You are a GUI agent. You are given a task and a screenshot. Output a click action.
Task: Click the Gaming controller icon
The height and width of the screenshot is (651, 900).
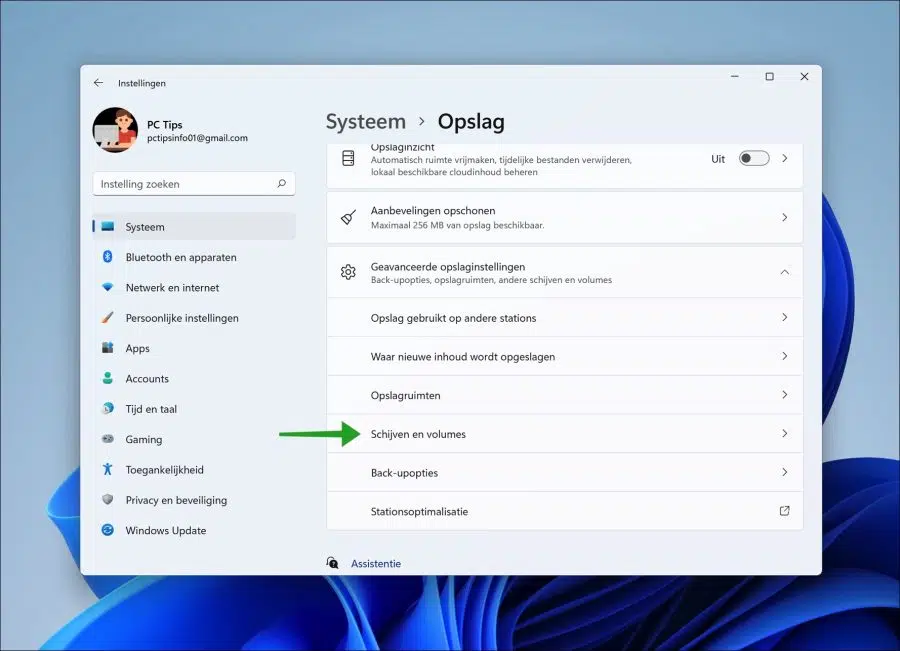pyautogui.click(x=107, y=439)
